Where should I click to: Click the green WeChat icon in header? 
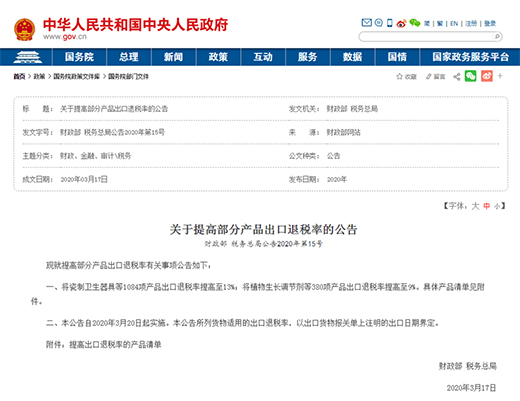(x=415, y=23)
